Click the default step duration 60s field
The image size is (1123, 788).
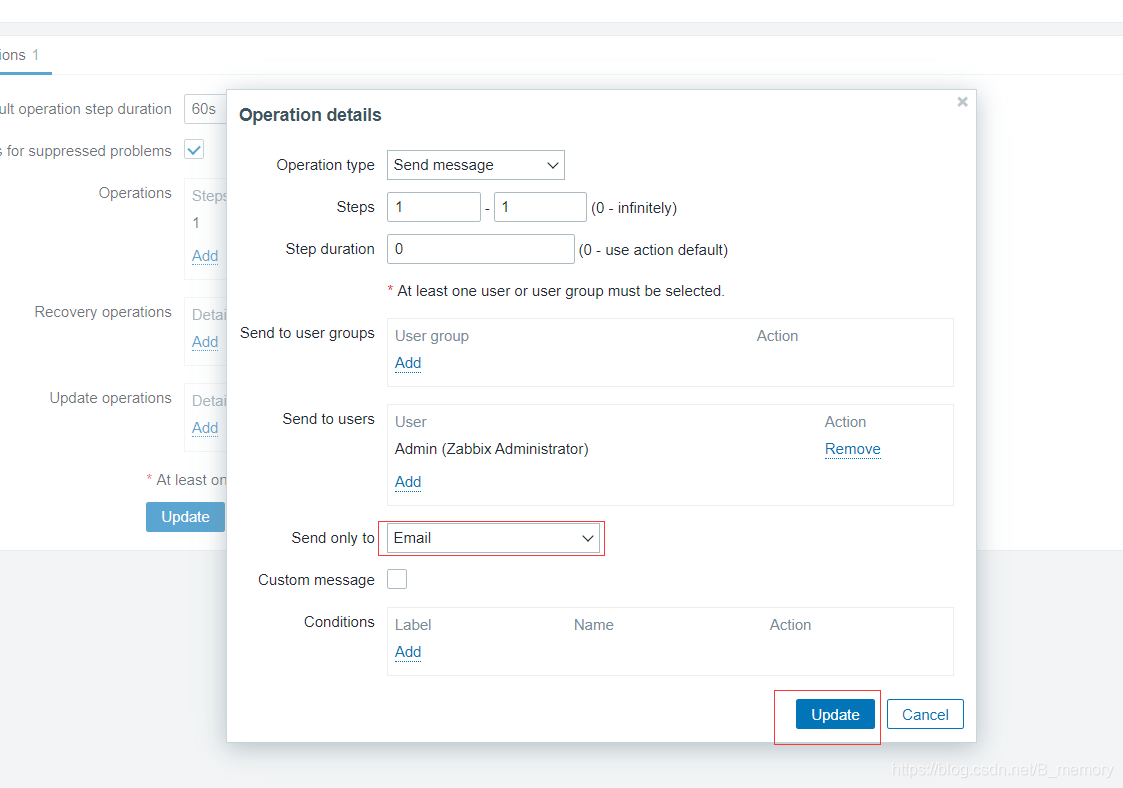(x=206, y=109)
